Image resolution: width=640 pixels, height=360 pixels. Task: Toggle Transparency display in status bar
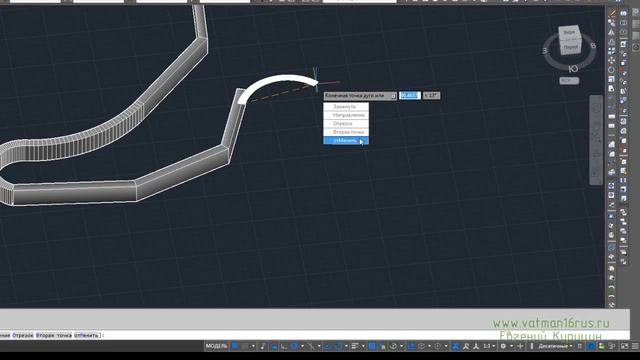point(372,346)
